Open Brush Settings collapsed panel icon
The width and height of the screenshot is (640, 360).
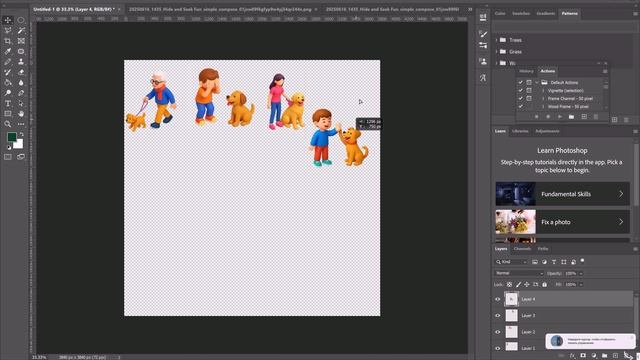[x=483, y=34]
